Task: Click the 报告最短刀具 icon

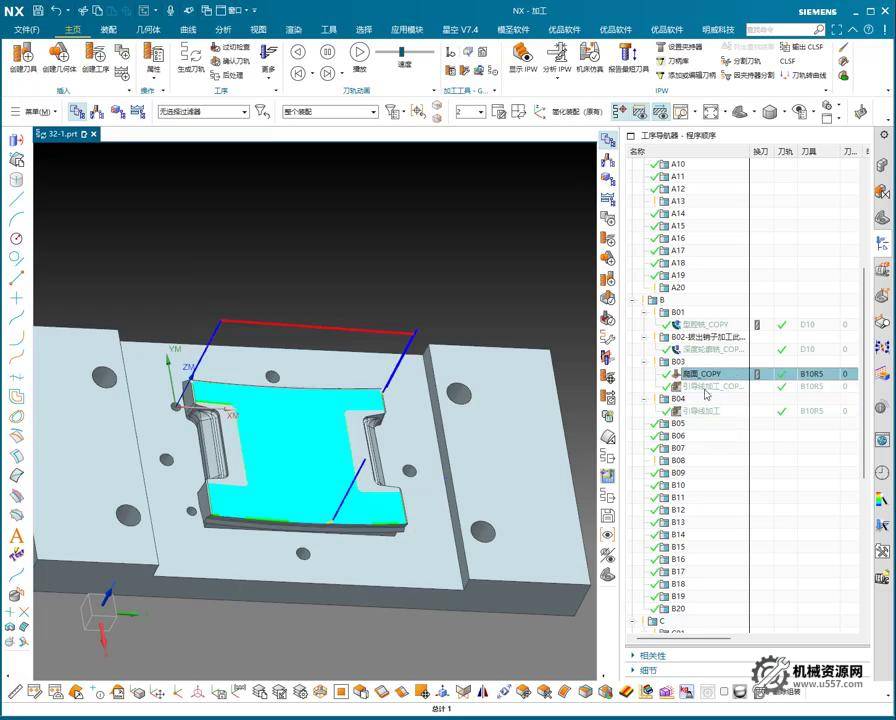Action: coord(628,54)
